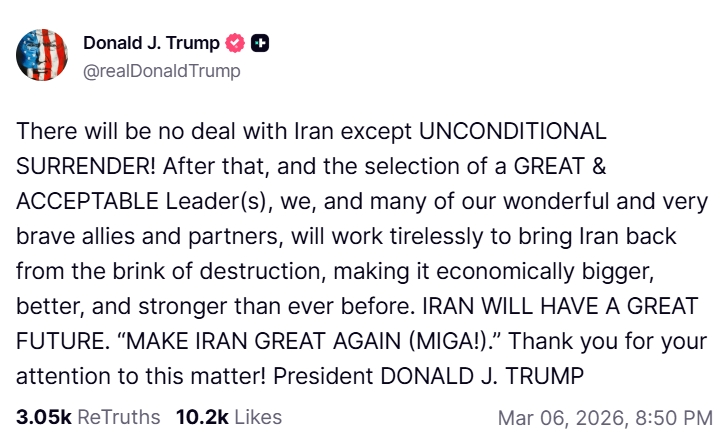View the 3.05k ReTruths list
This screenshot has height=441, width=726.
[x=89, y=417]
